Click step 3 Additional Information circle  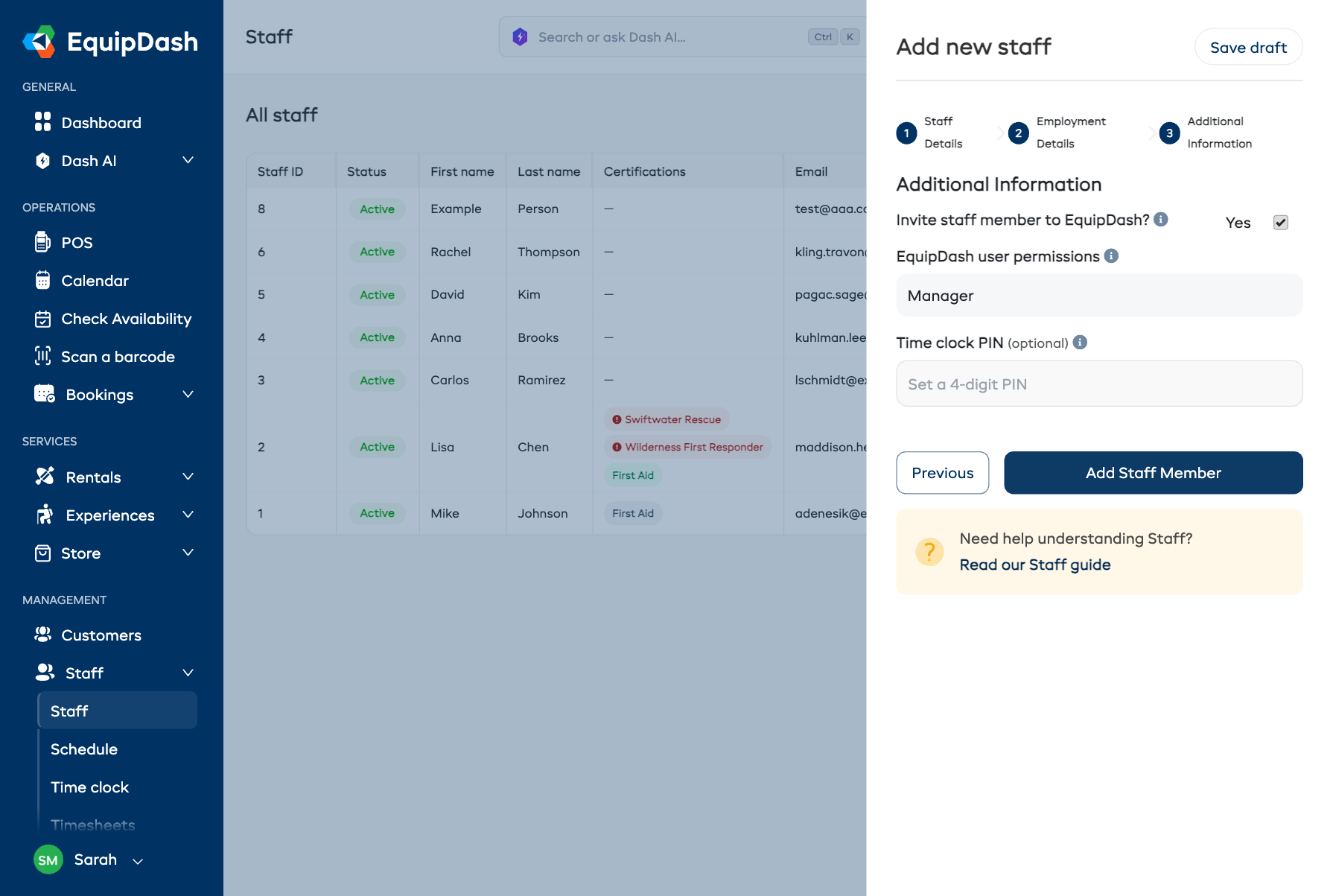tap(1169, 133)
